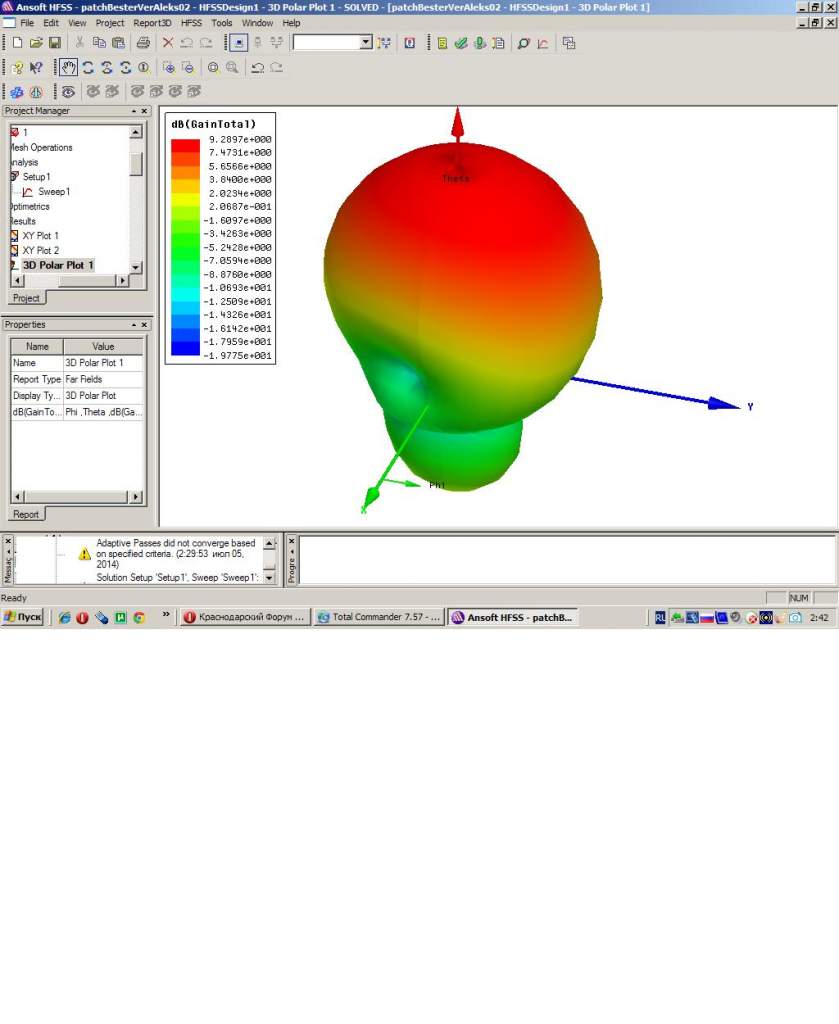
Task: Open the Windows Start (Пуск) button
Action: pos(23,616)
